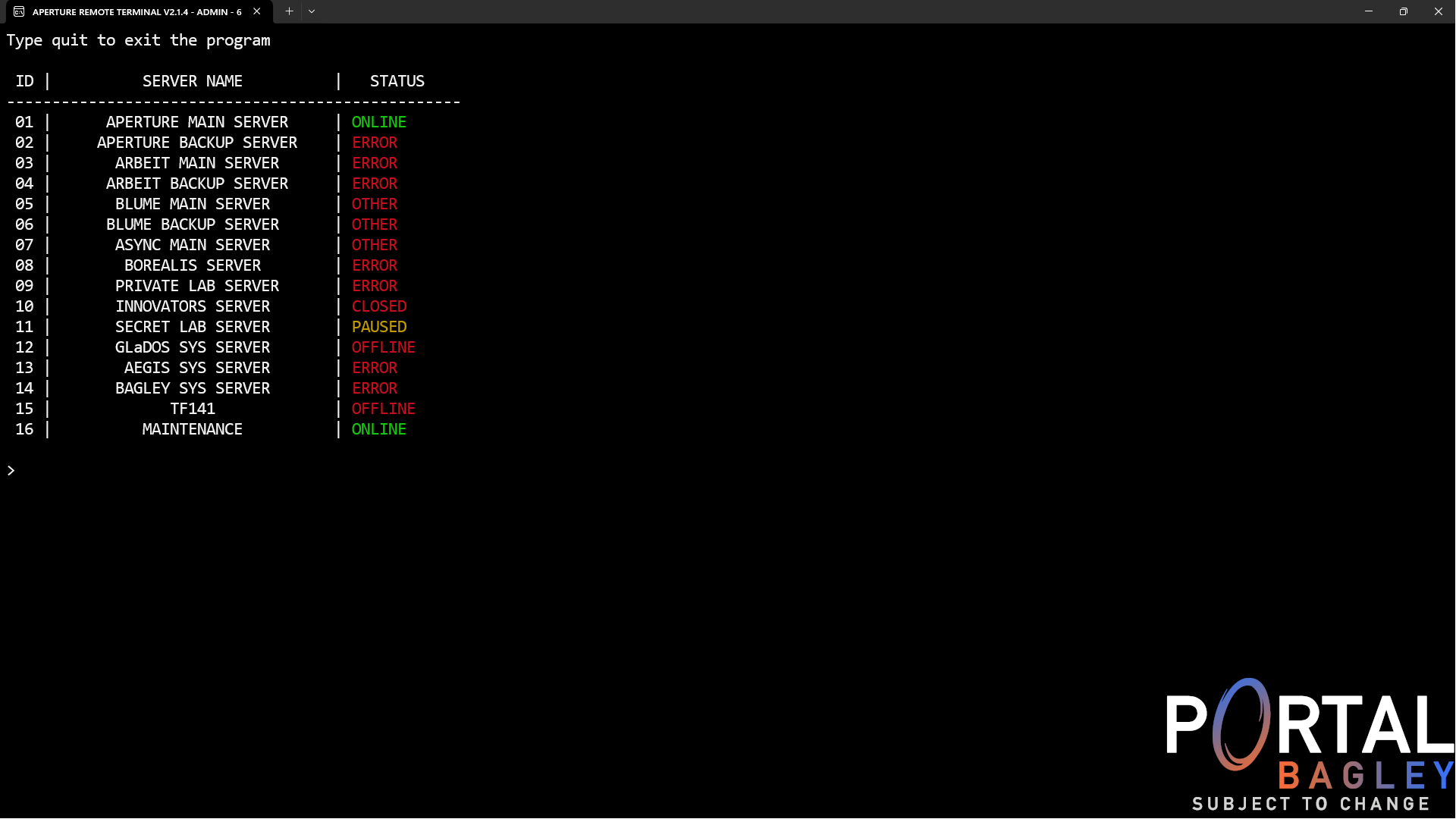1456x819 pixels.
Task: Switch to the APERTURE REMOTE TERMINAL tab
Action: pos(136,11)
